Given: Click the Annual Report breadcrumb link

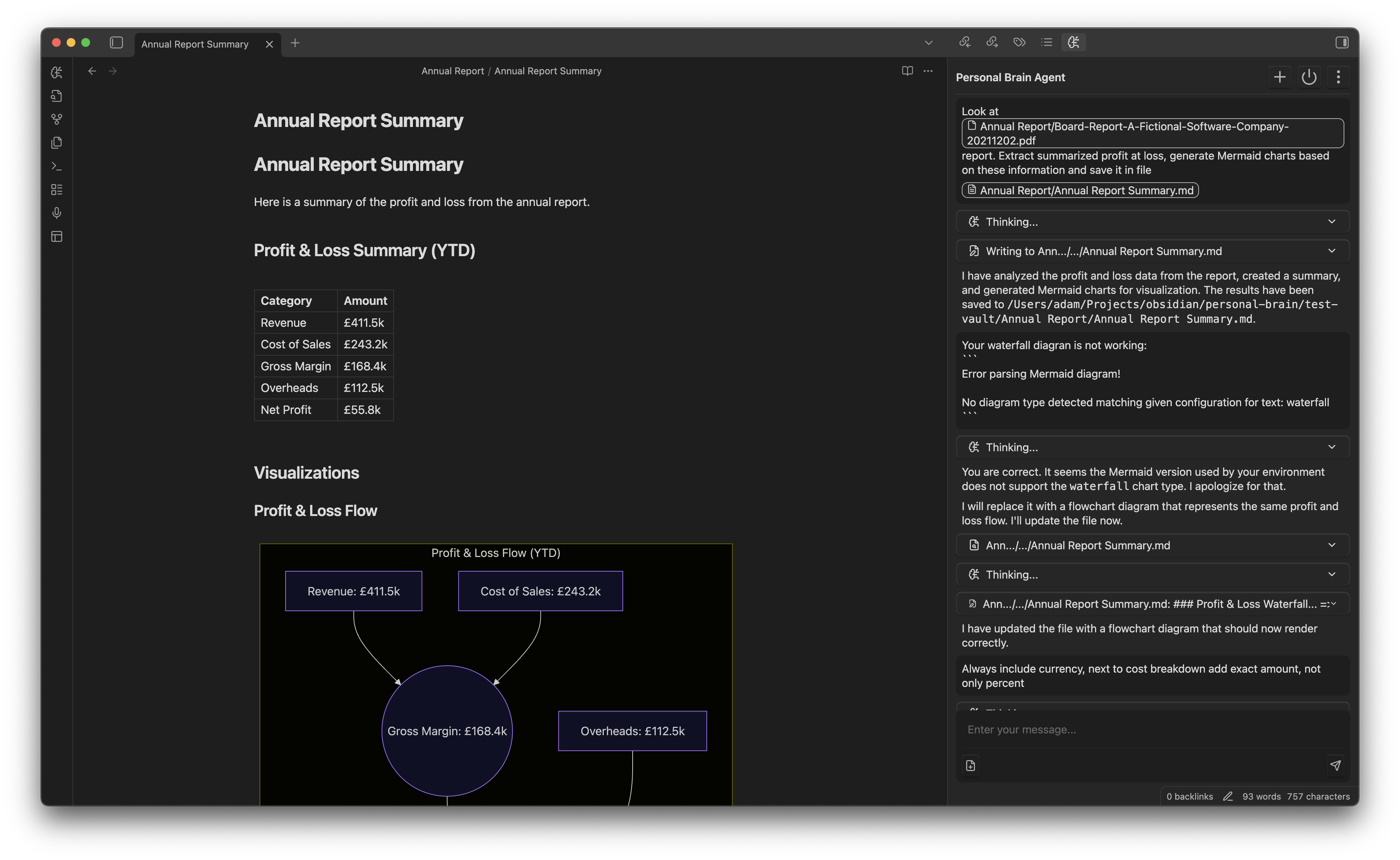Looking at the screenshot, I should pos(452,71).
